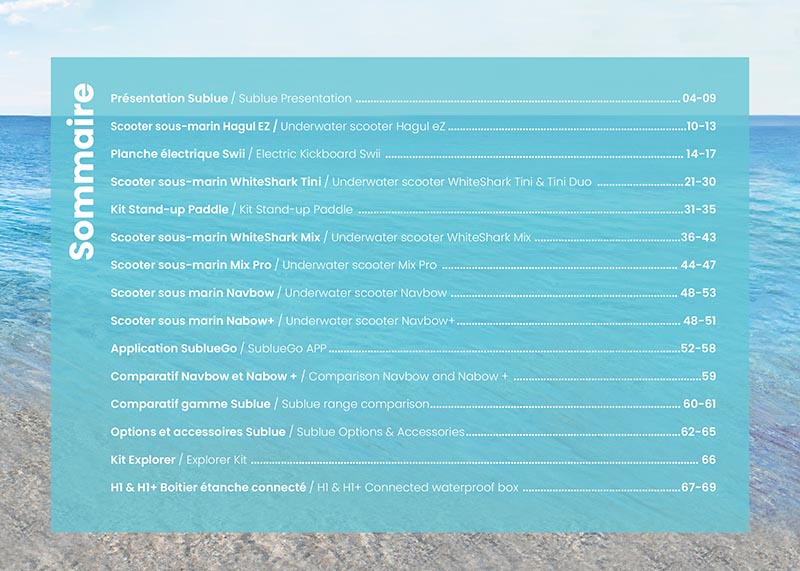Open Options et accessoires Sublue entry
The width and height of the screenshot is (800, 571).
tap(199, 432)
